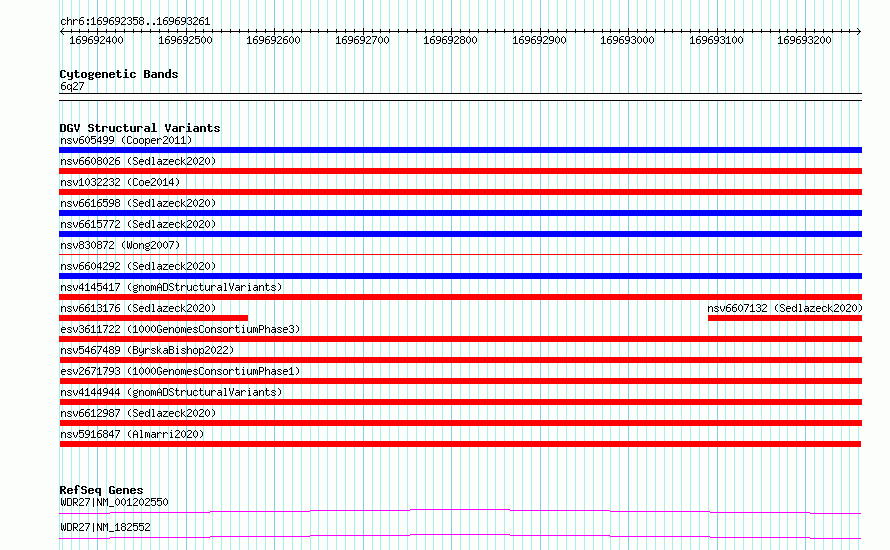
Task: Click the 6q27 cytogenetic band label
Action: (x=72, y=86)
